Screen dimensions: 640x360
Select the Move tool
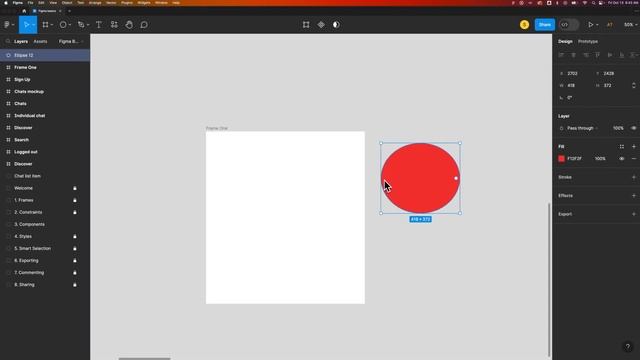tap(26, 25)
